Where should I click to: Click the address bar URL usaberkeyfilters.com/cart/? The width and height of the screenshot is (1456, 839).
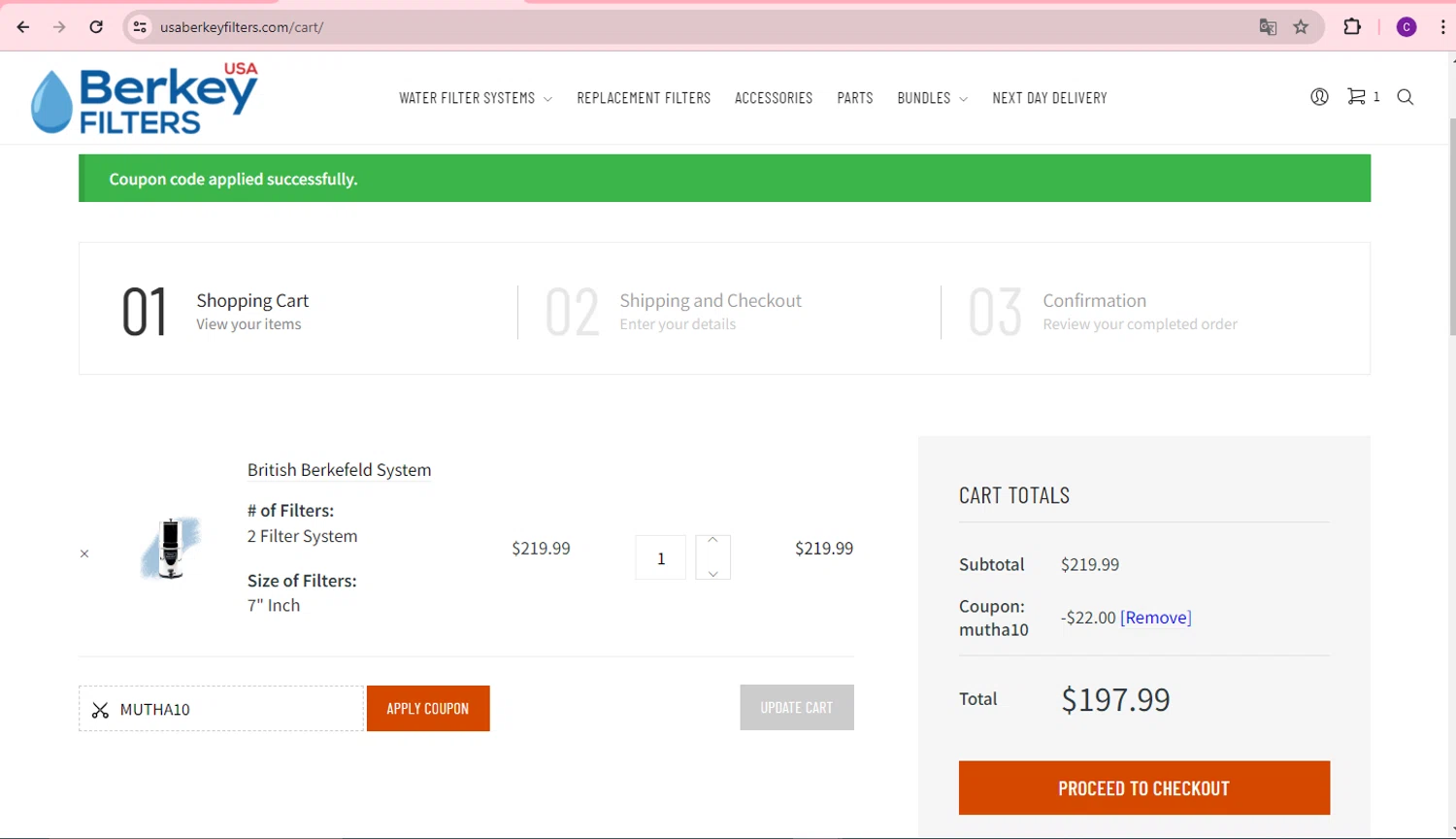click(x=242, y=27)
